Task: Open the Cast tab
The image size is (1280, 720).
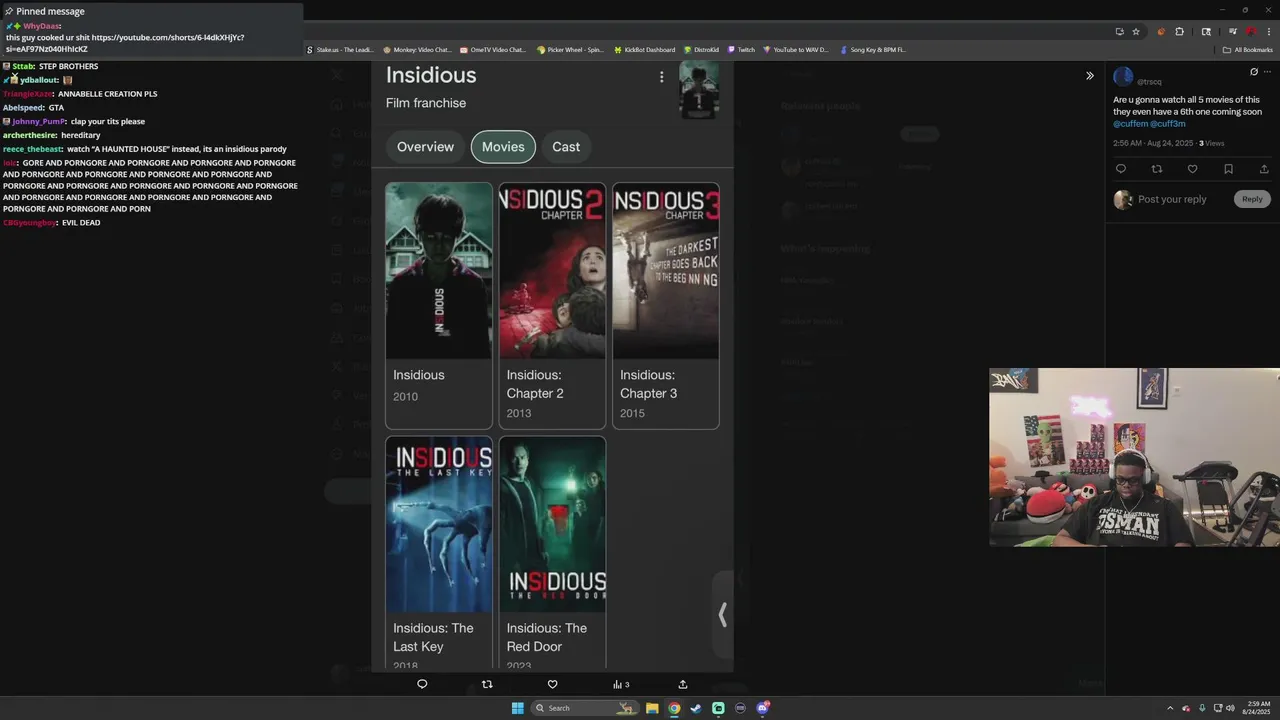Action: (x=566, y=147)
